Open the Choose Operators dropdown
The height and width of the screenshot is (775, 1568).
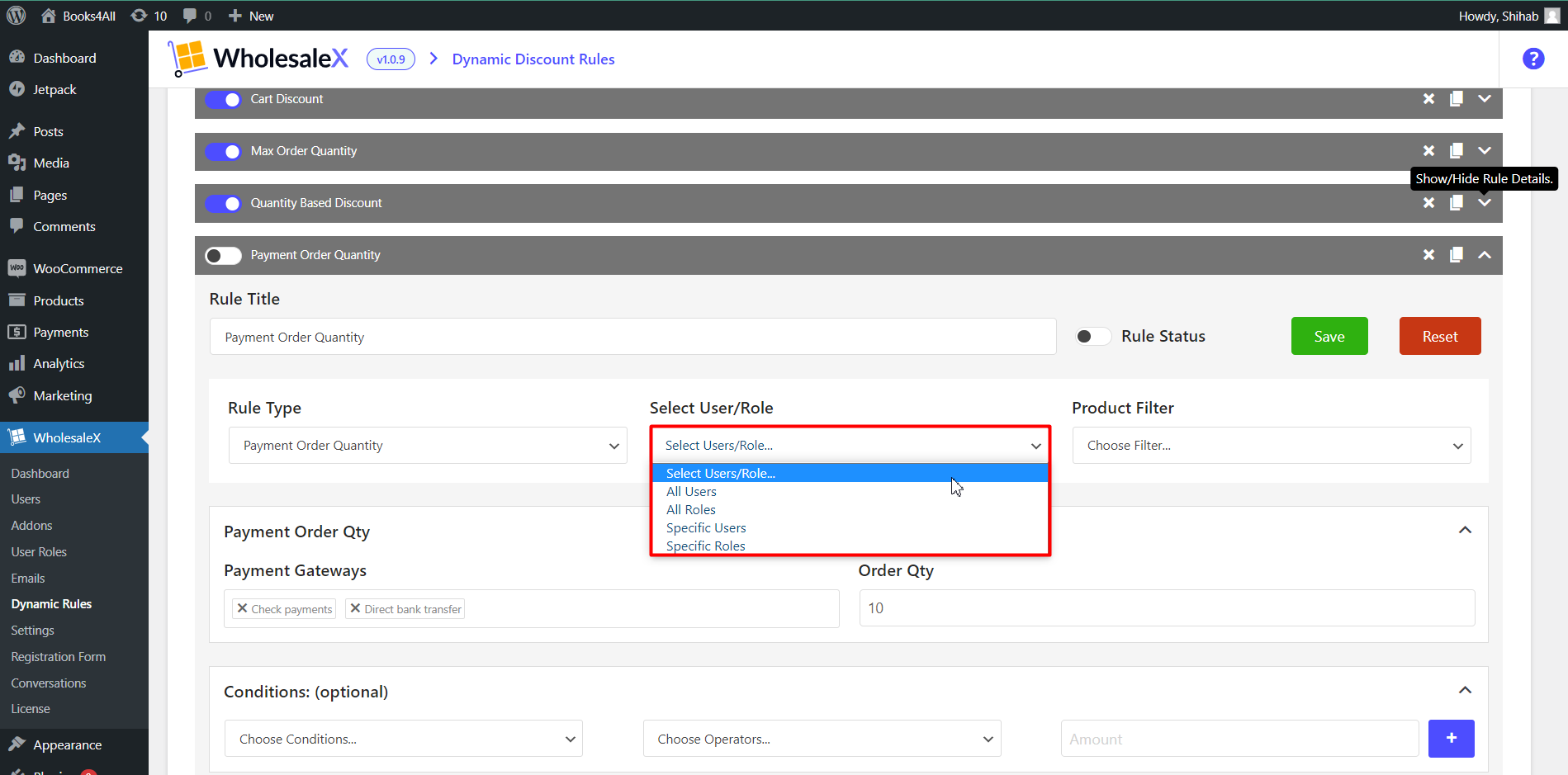coord(822,739)
